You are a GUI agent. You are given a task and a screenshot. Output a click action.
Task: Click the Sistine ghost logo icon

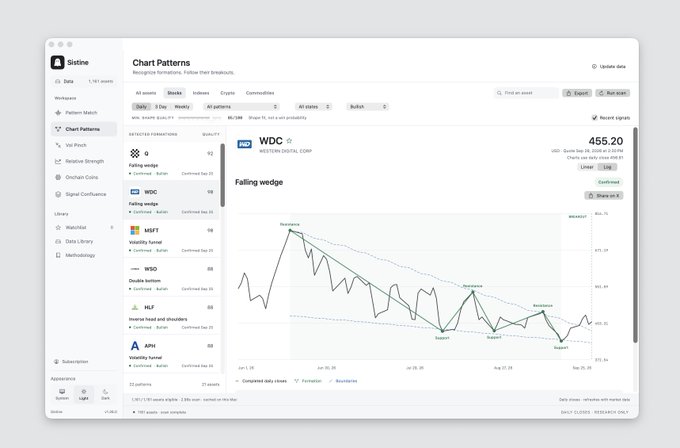[58, 62]
